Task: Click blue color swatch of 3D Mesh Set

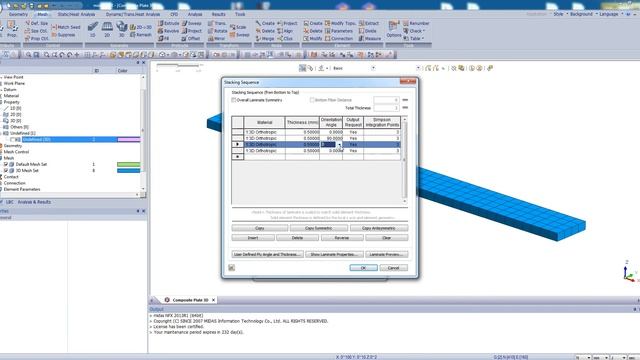Action: 129,171
